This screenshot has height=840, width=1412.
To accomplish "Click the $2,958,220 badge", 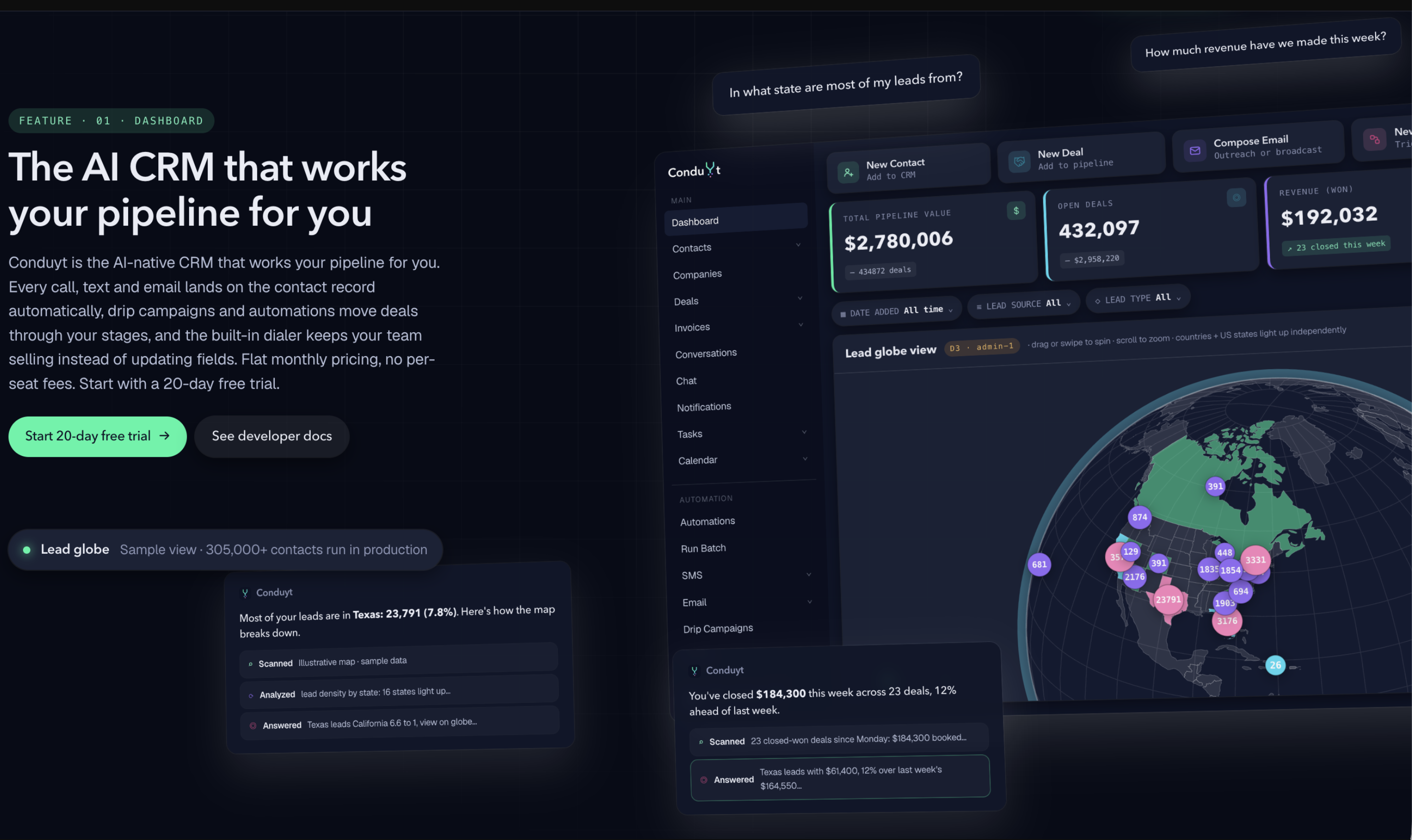I will (x=1092, y=259).
